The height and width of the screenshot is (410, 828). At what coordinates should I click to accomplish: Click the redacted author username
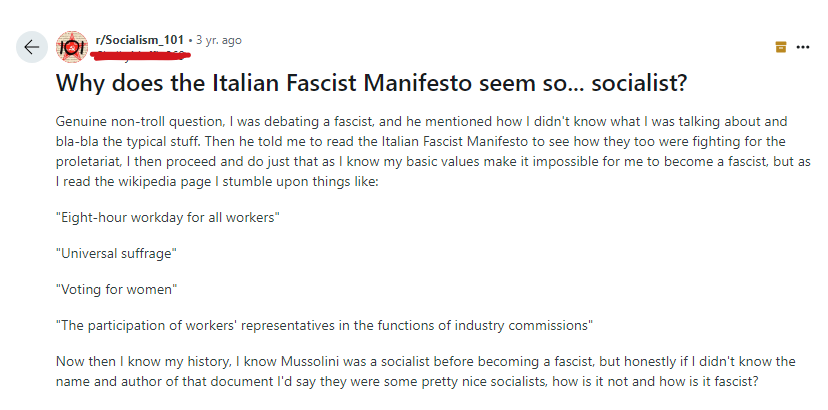[140, 54]
